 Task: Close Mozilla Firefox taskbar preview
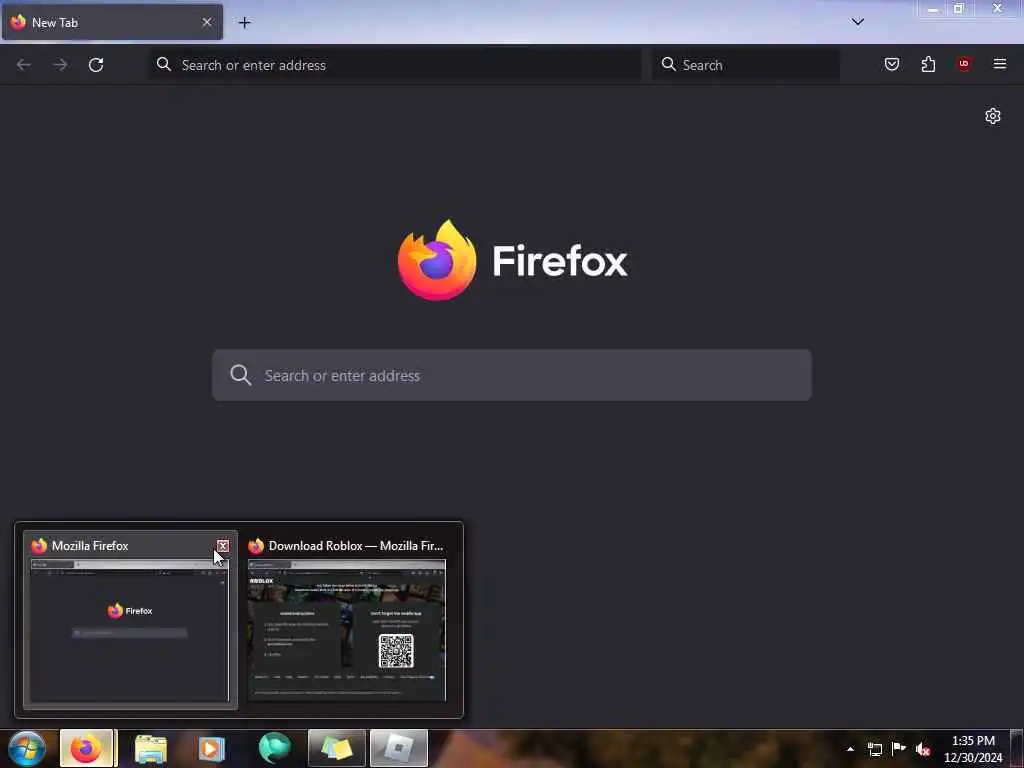223,546
